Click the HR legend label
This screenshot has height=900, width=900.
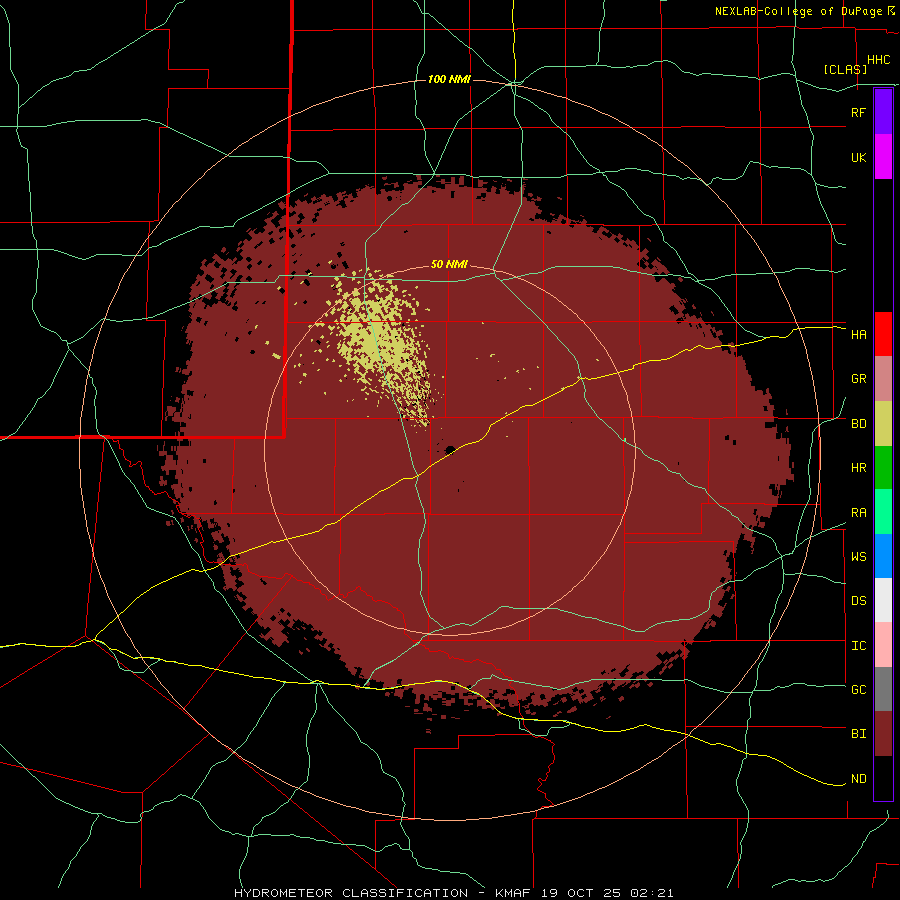[x=858, y=468]
